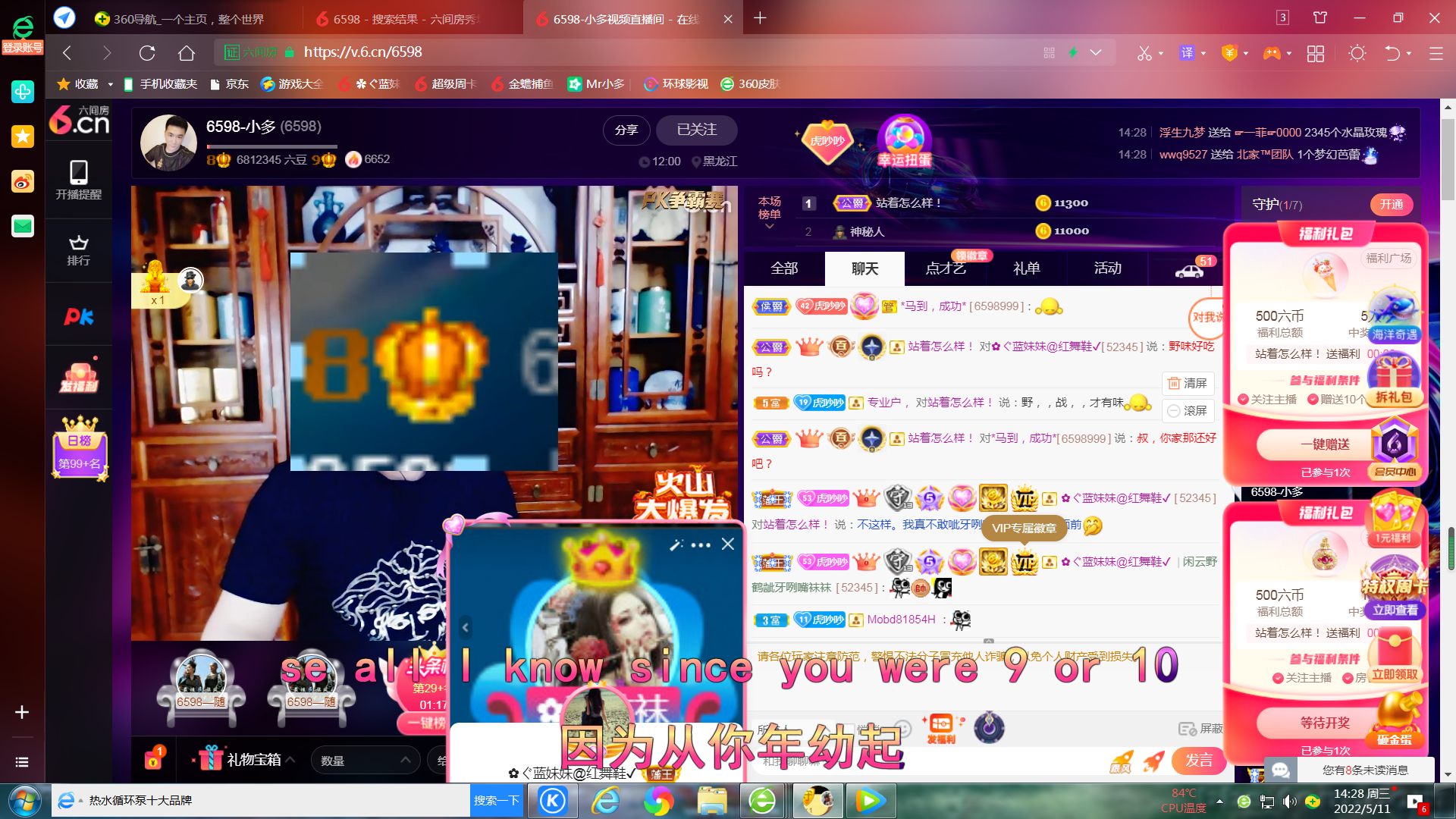This screenshot has width=1456, height=819.
Task: Click the 发福利 gift icon above chat input
Action: coord(941,728)
